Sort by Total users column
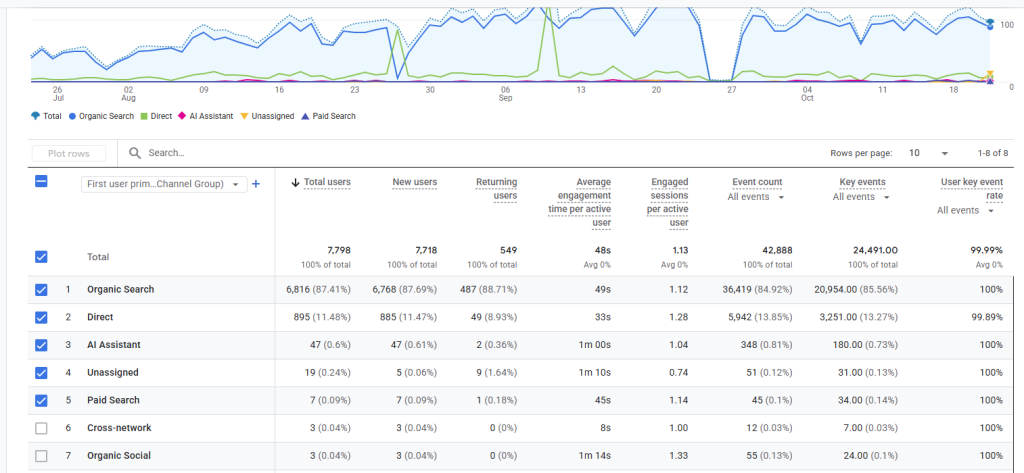 (x=327, y=182)
